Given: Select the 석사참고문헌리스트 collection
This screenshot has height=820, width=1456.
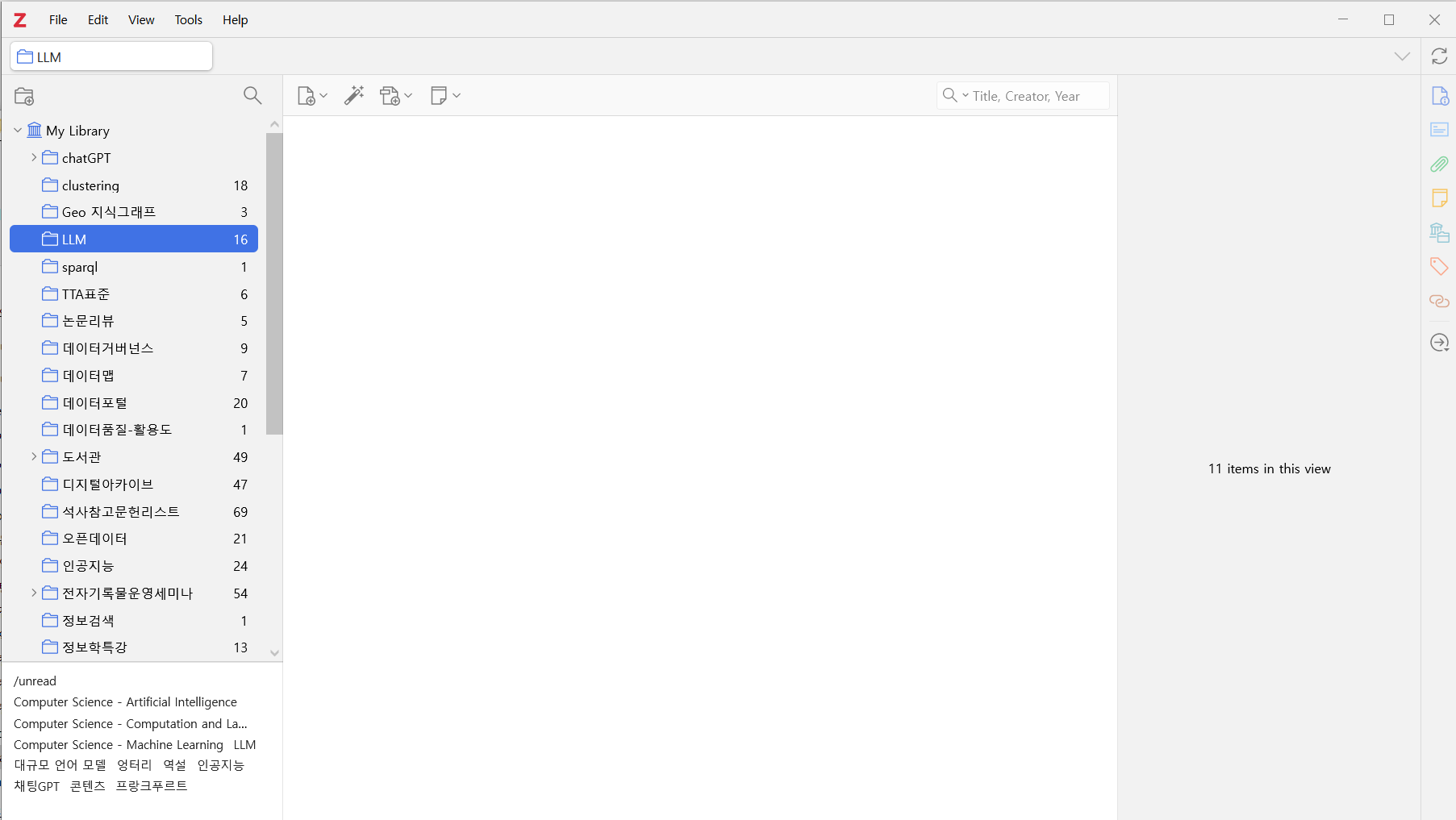Looking at the screenshot, I should (x=134, y=512).
